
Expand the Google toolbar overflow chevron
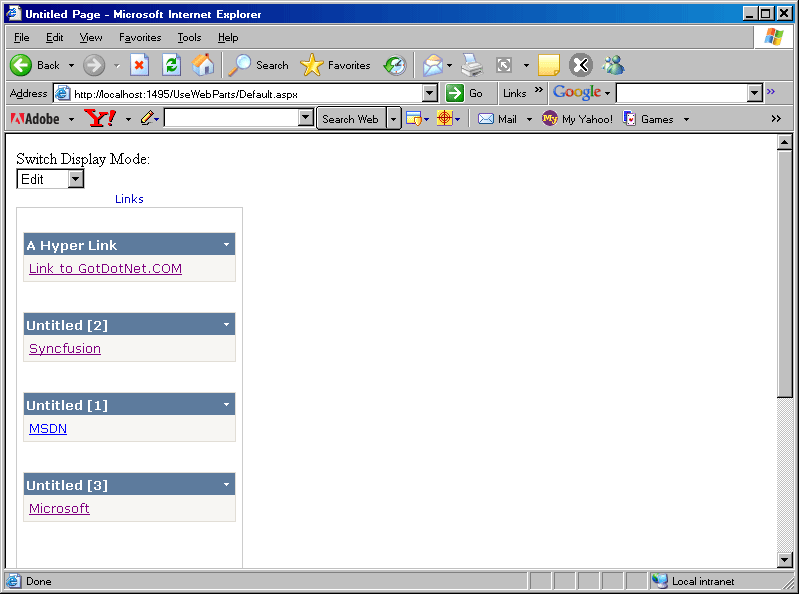click(x=770, y=91)
